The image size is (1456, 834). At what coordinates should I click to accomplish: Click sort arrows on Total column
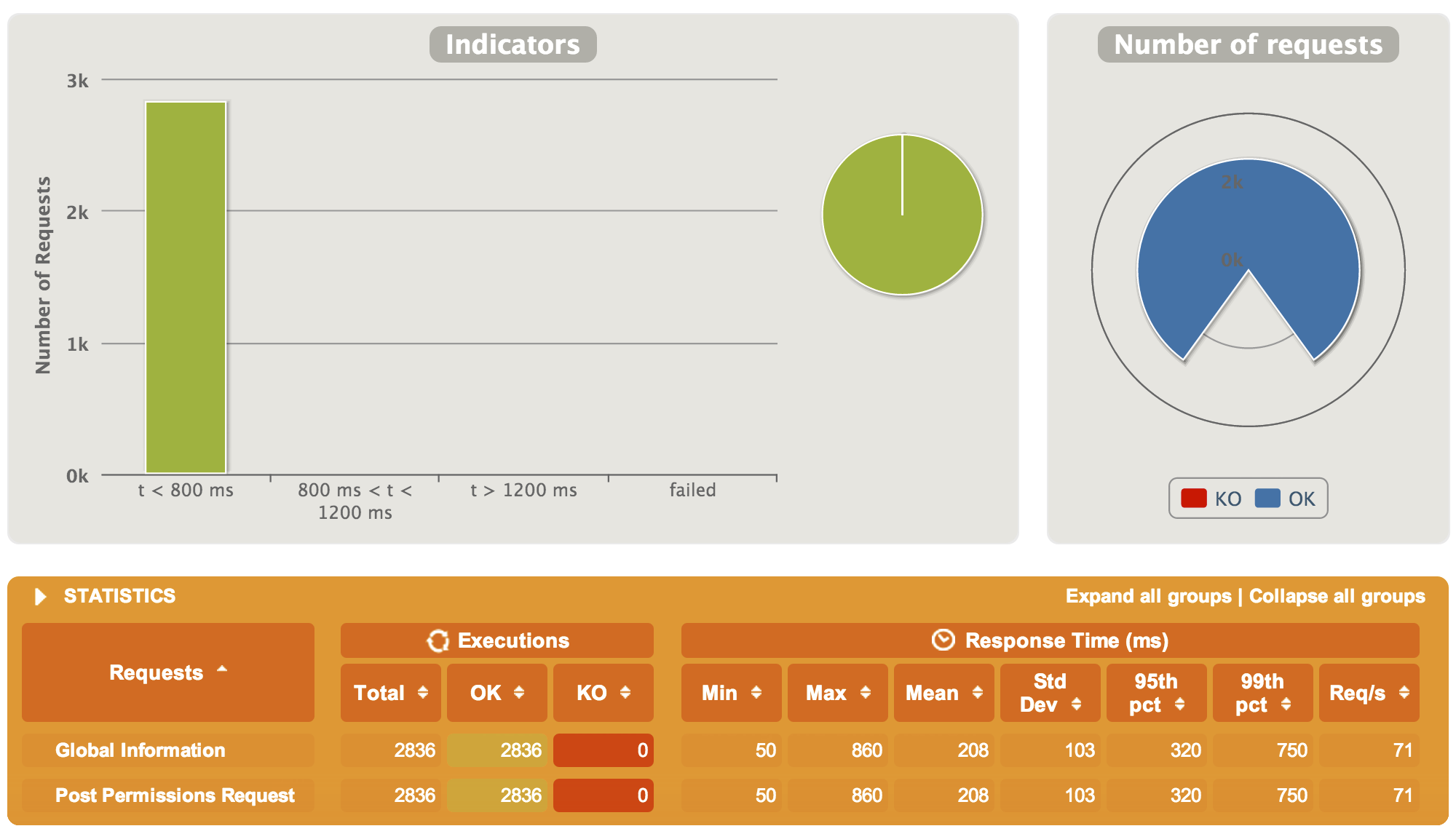point(423,692)
